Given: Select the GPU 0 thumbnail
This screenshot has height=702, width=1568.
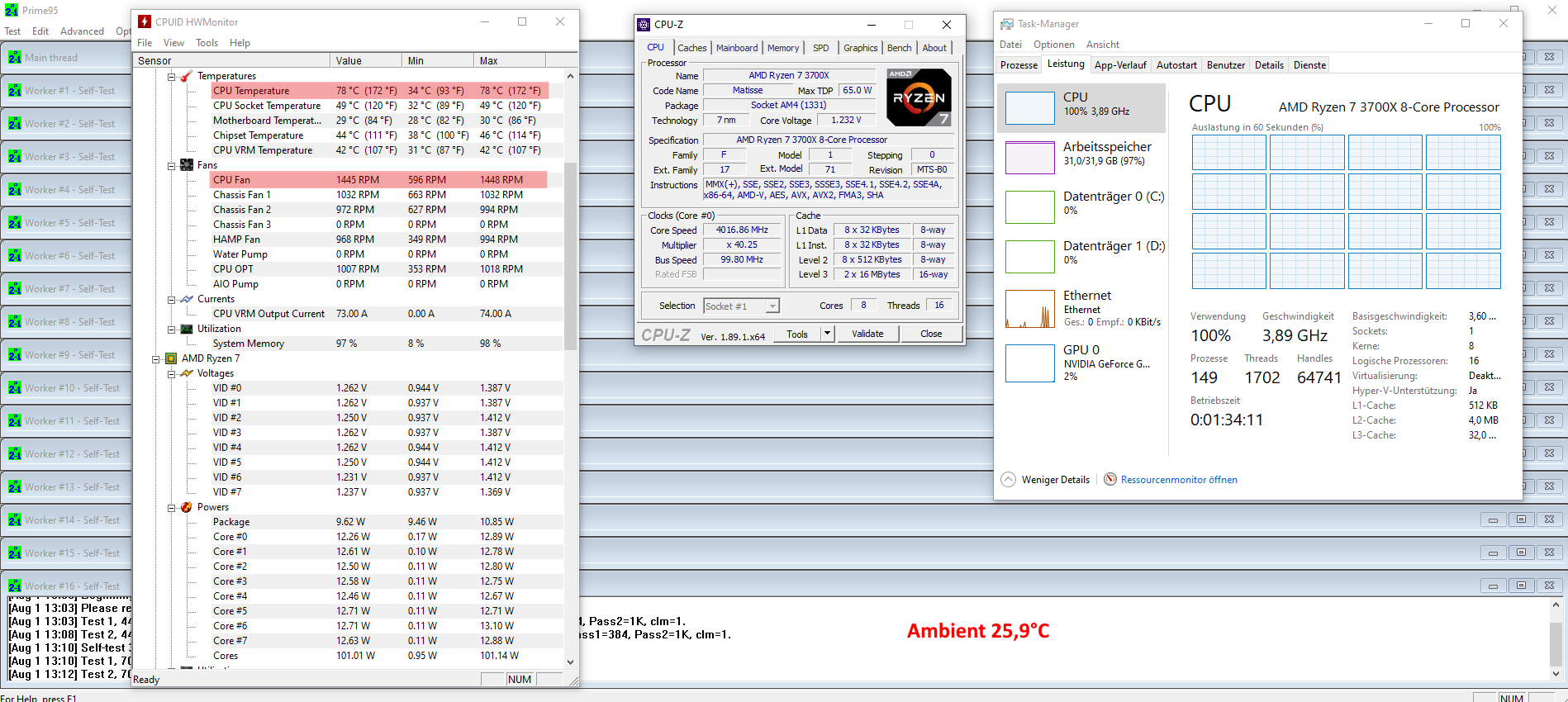Looking at the screenshot, I should (1029, 363).
